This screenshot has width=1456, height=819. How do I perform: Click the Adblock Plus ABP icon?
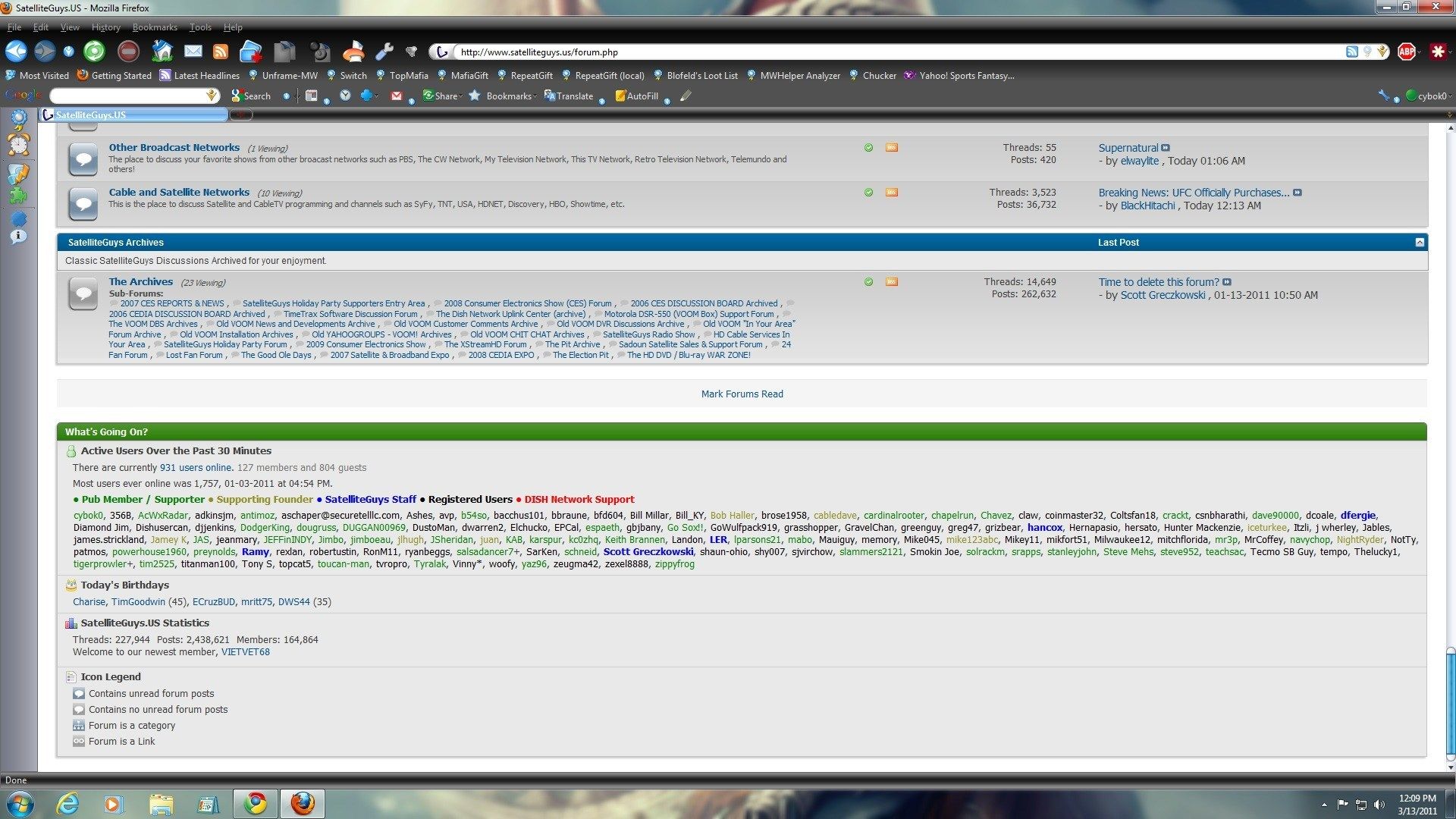(x=1406, y=52)
